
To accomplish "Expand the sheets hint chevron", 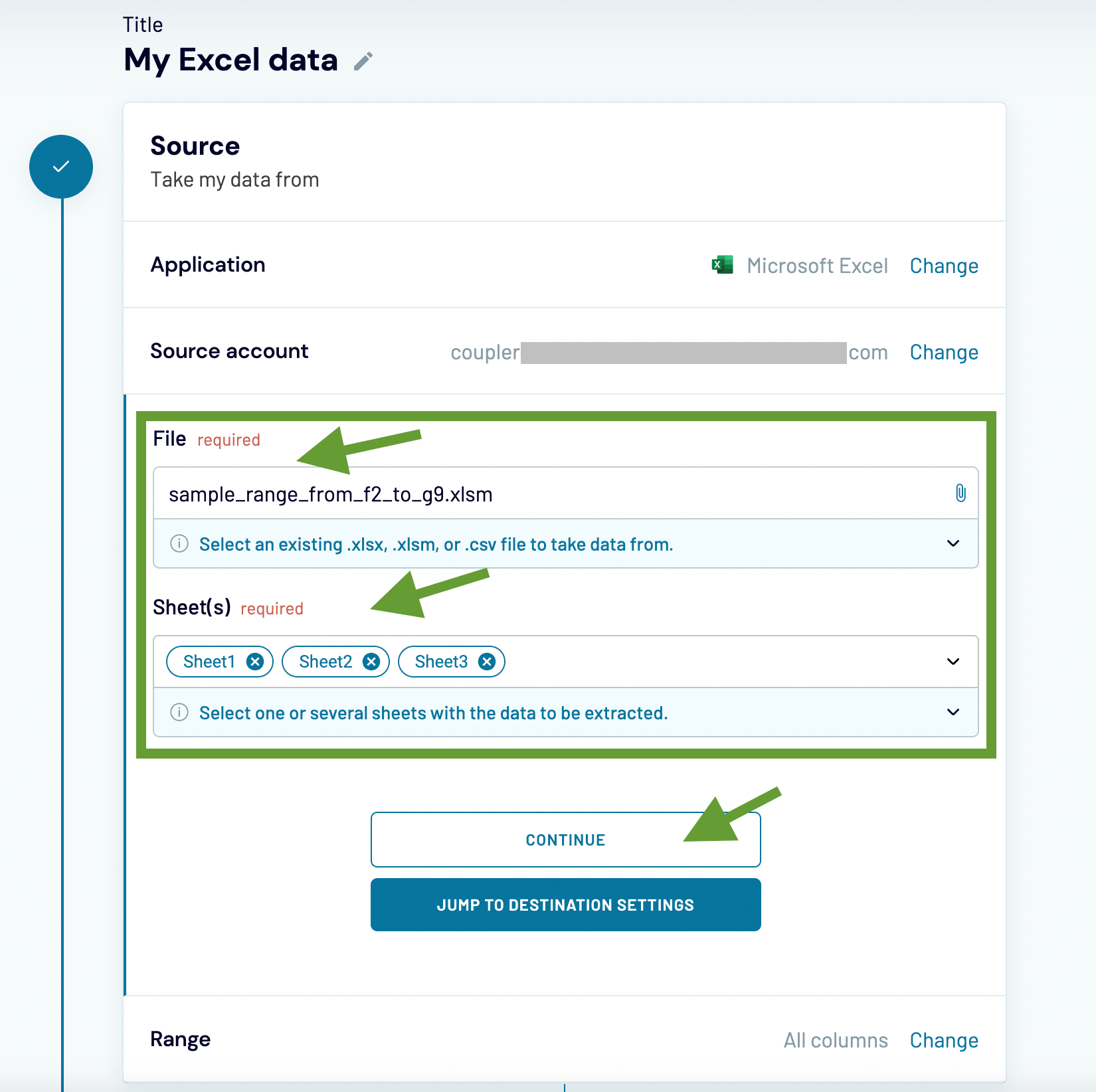I will coord(953,712).
